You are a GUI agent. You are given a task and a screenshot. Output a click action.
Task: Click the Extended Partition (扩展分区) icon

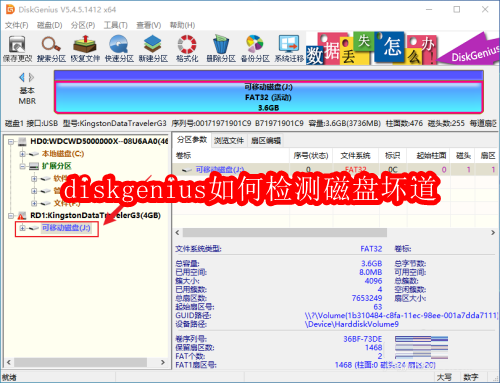pos(34,166)
